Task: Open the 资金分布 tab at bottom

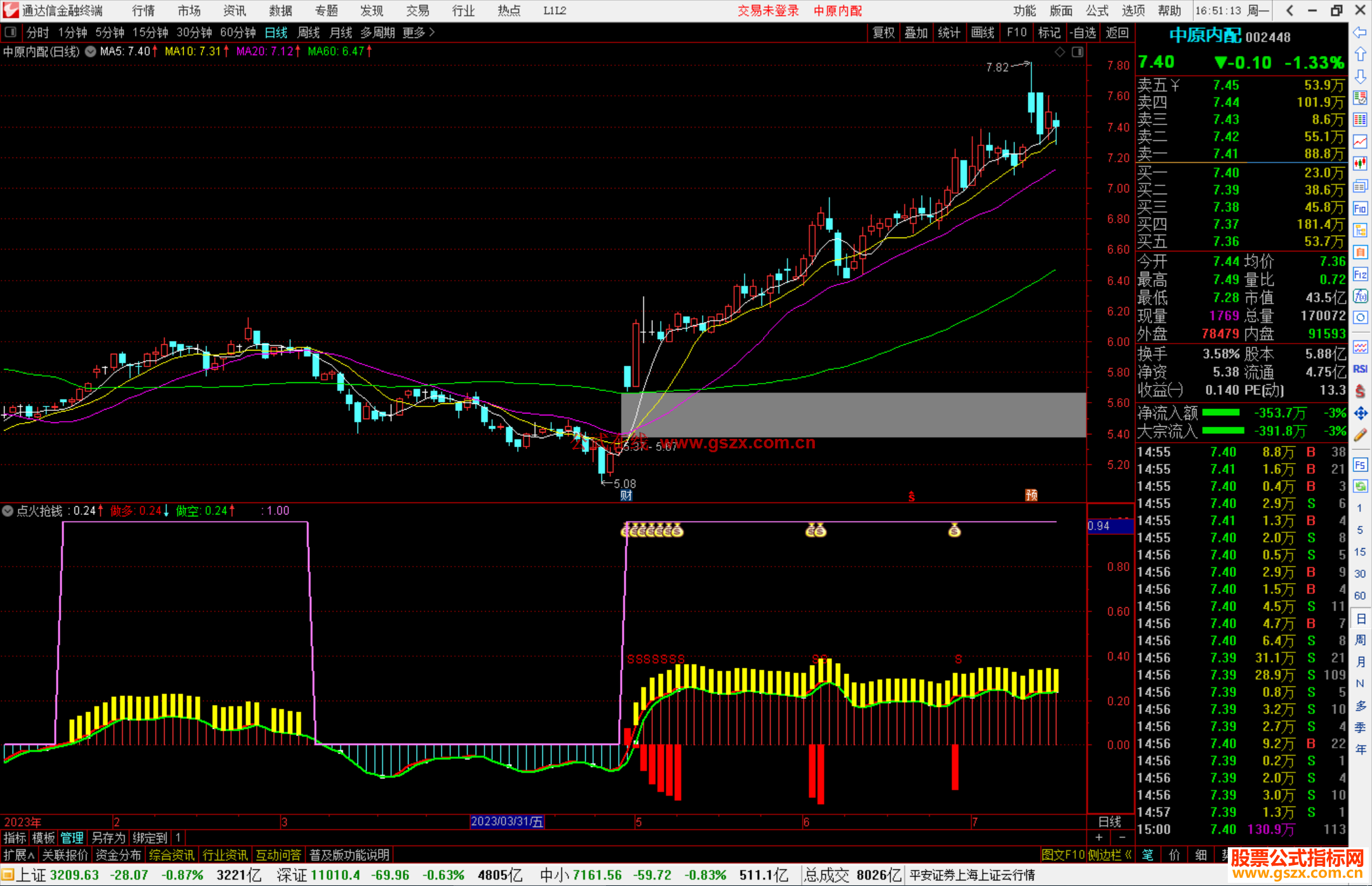Action: [118, 855]
